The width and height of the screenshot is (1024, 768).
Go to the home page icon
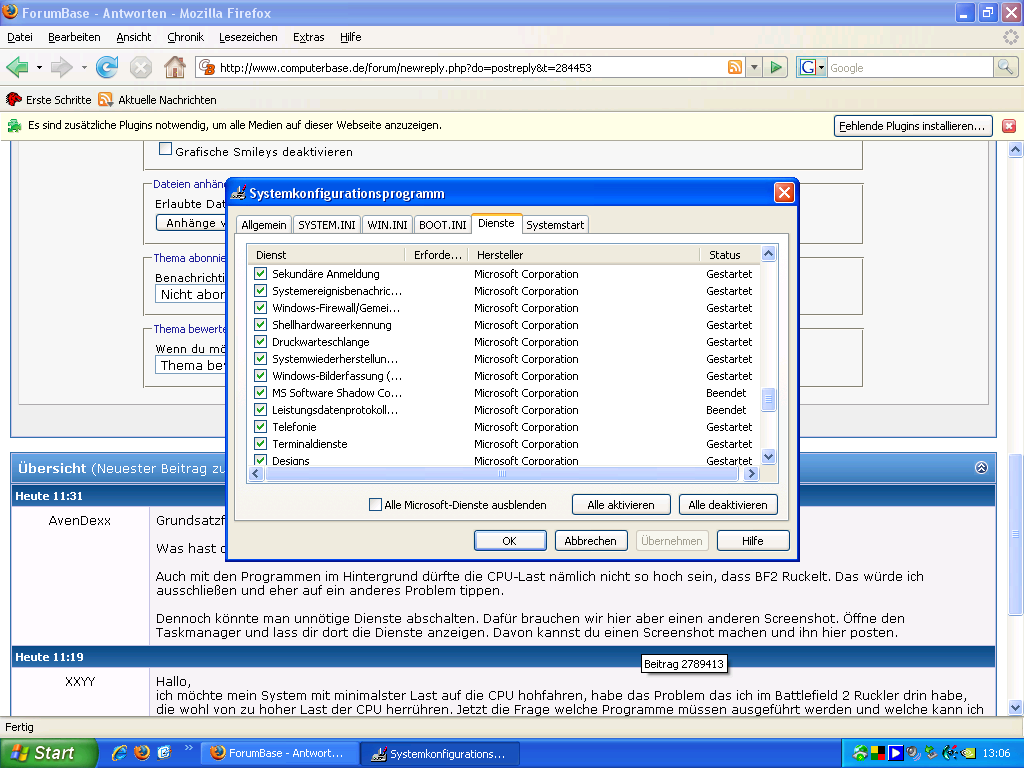point(174,67)
